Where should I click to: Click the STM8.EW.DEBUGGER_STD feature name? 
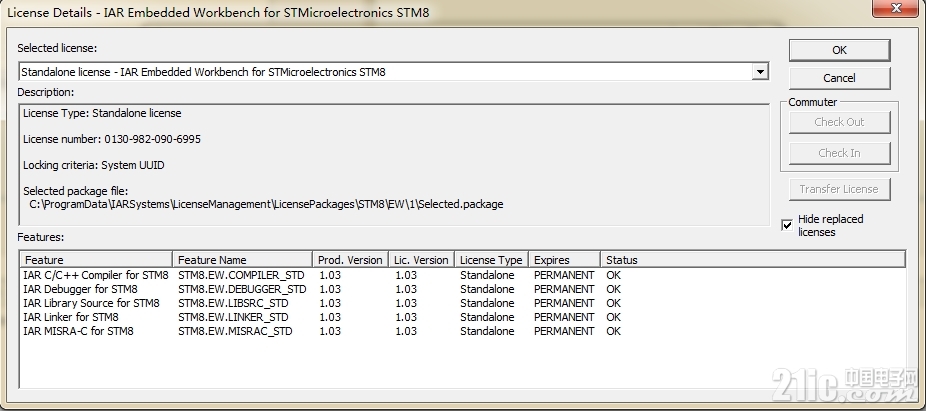tap(242, 289)
